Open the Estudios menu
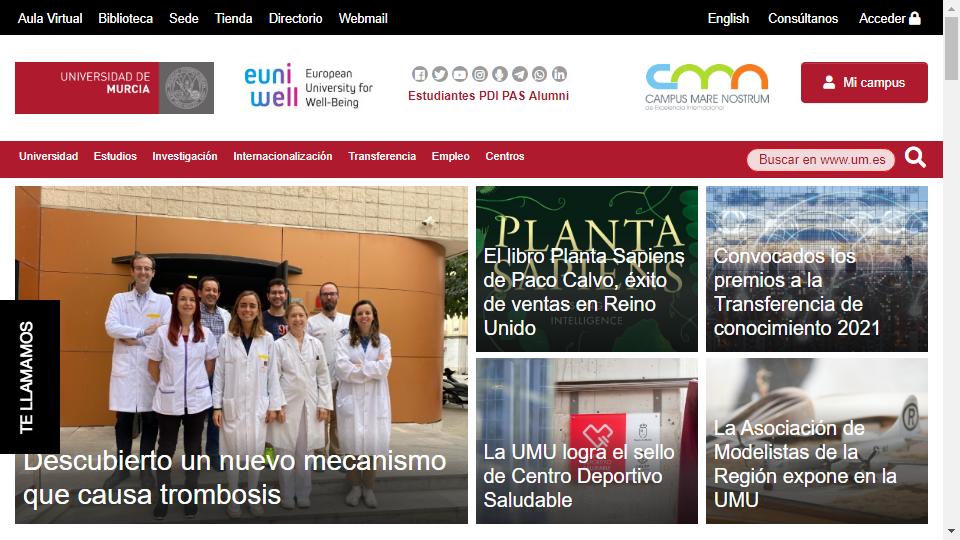 point(115,156)
